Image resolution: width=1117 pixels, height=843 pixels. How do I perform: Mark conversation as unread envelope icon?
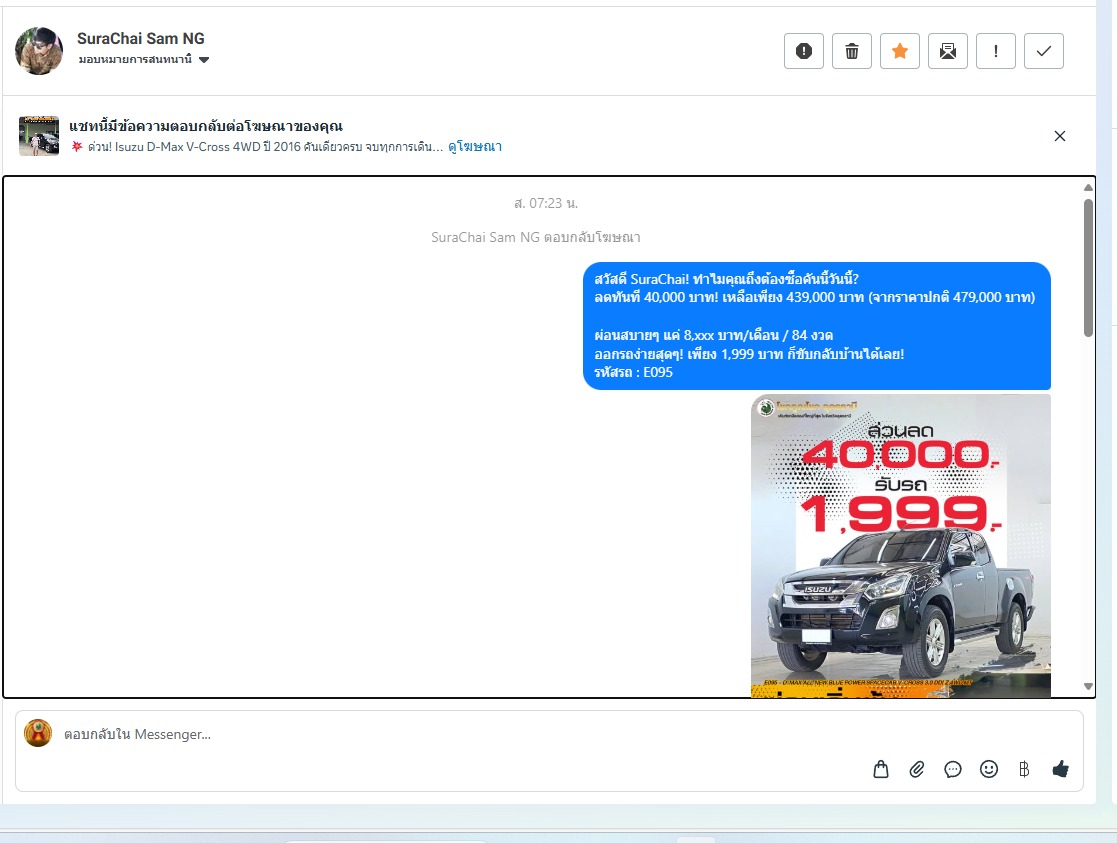click(948, 51)
